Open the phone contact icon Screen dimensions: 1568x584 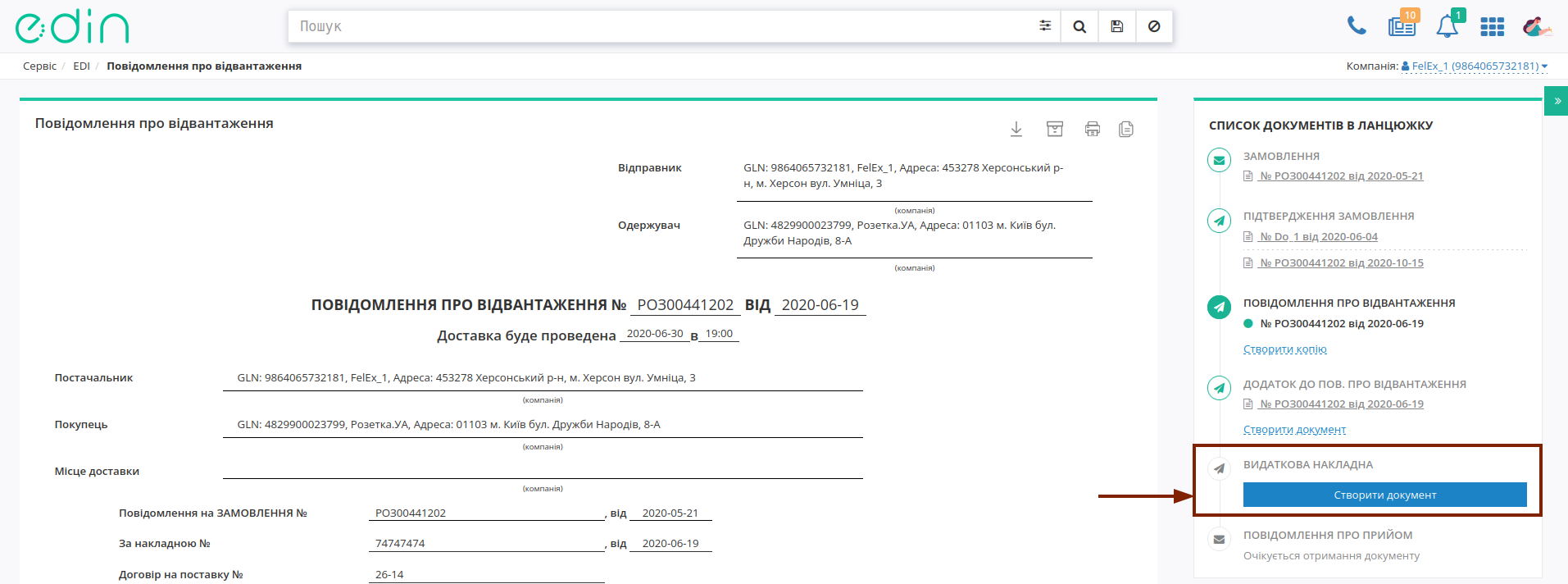(1357, 26)
